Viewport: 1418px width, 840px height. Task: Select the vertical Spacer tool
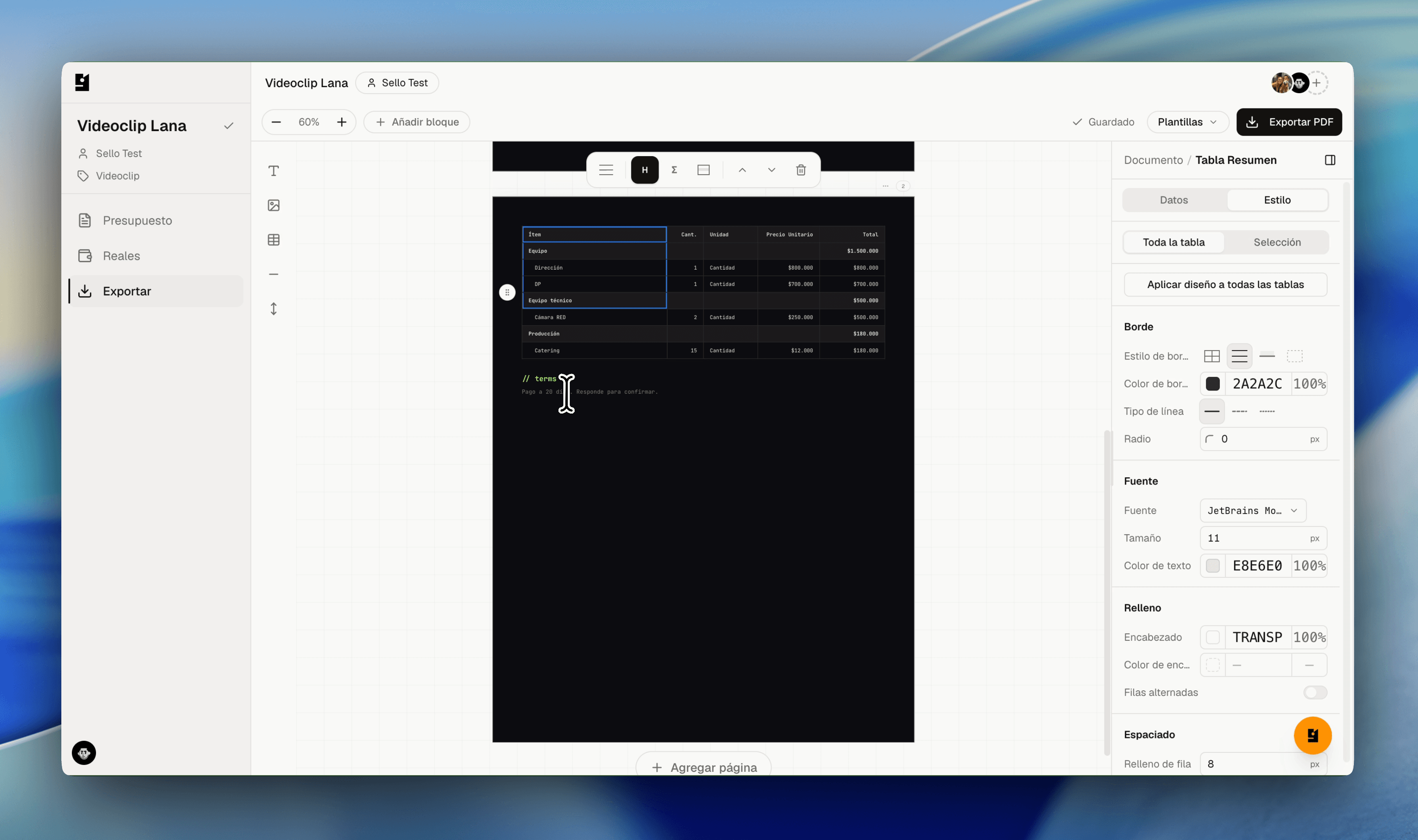point(274,309)
